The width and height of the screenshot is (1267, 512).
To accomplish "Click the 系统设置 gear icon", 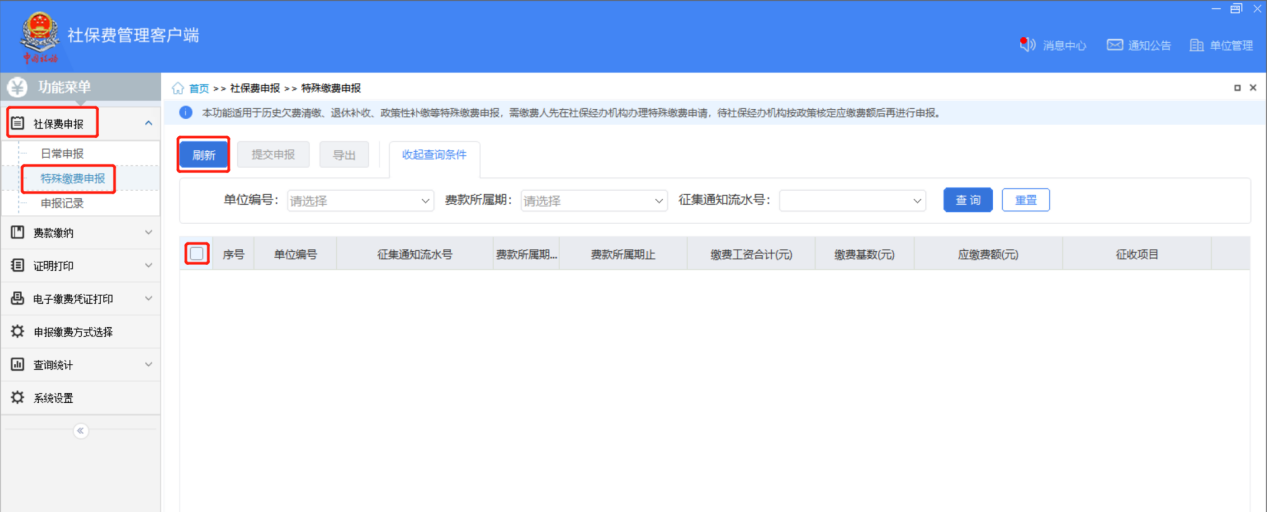I will 17,398.
